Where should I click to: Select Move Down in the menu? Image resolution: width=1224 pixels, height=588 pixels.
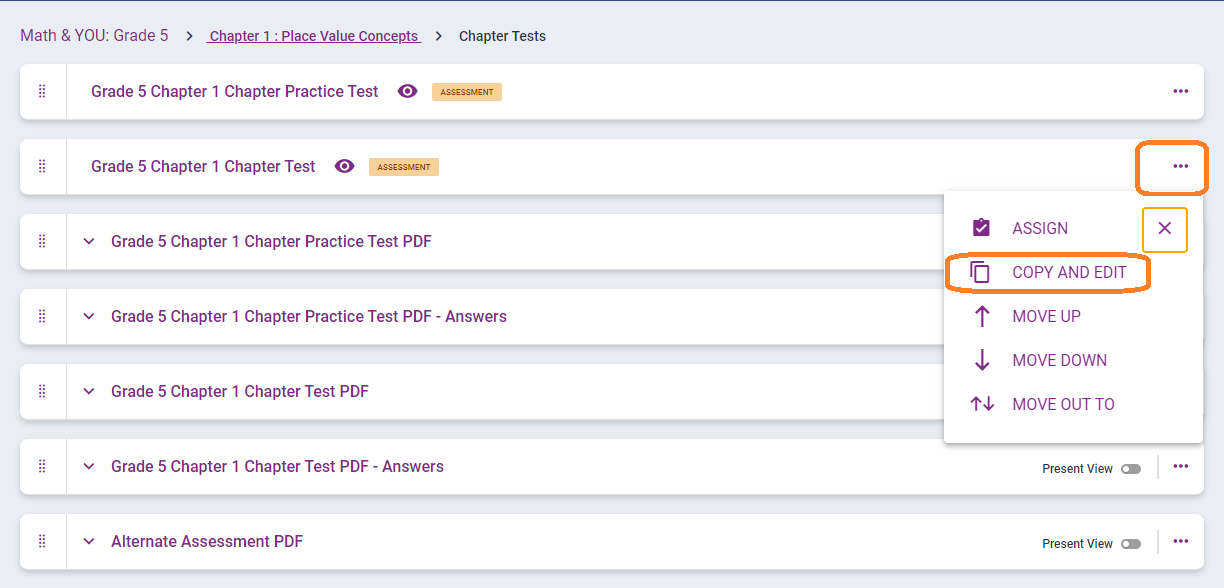[x=1059, y=360]
